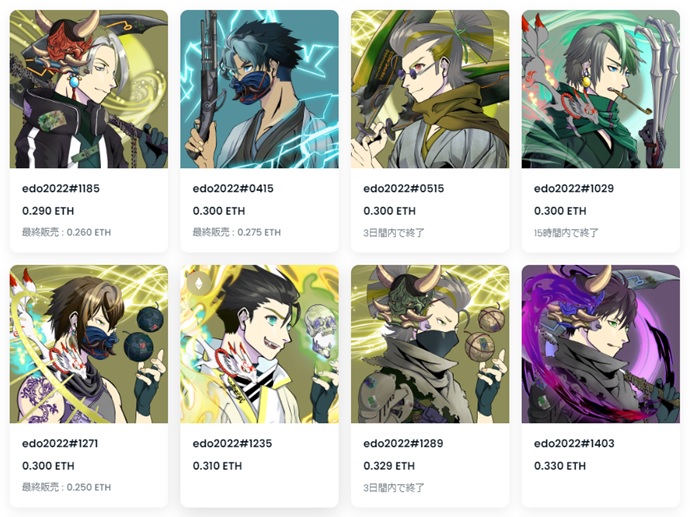
Task: Click the edo2022#1271 title link
Action: (60, 444)
